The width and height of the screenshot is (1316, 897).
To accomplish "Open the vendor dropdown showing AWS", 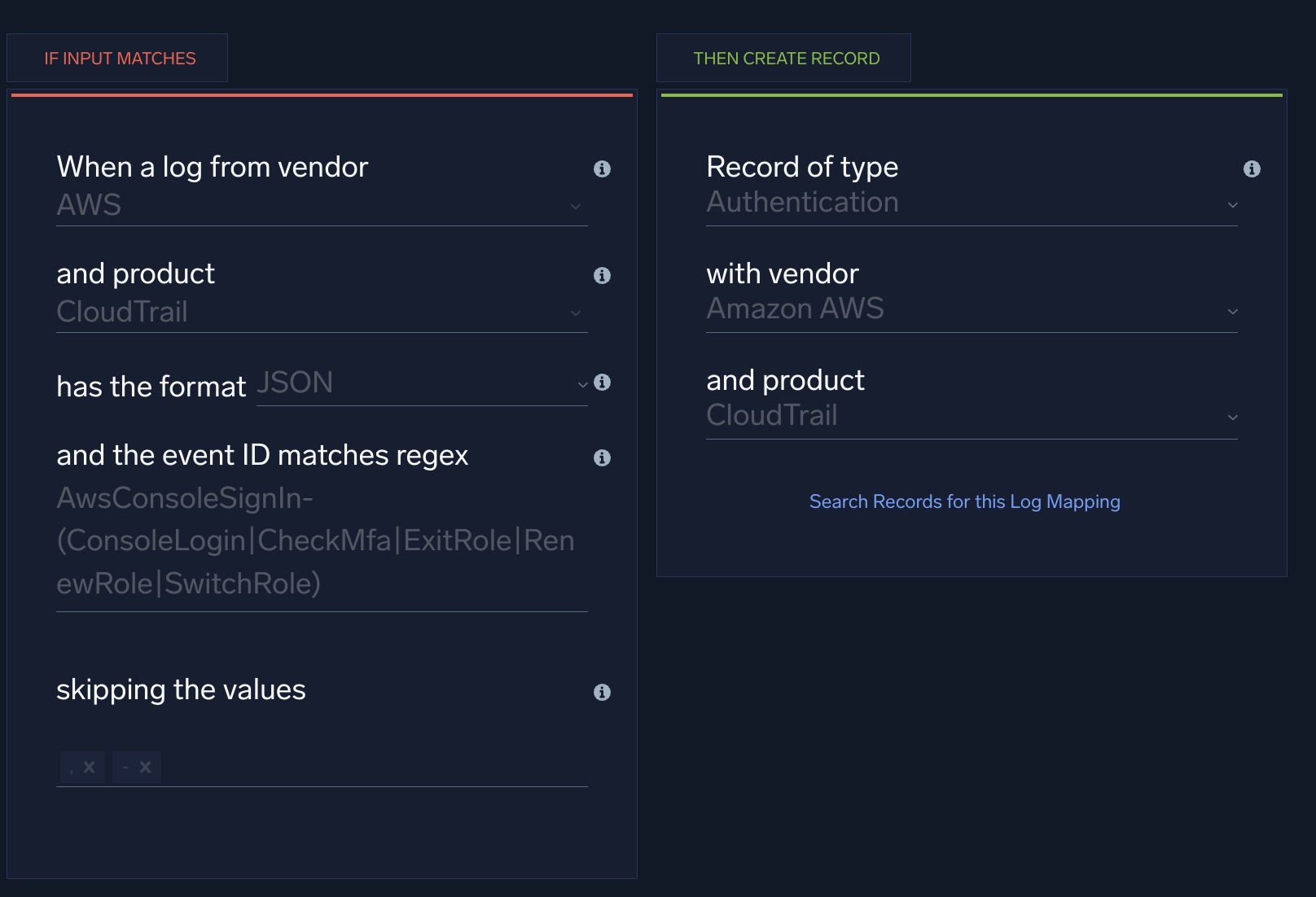I will coord(576,207).
